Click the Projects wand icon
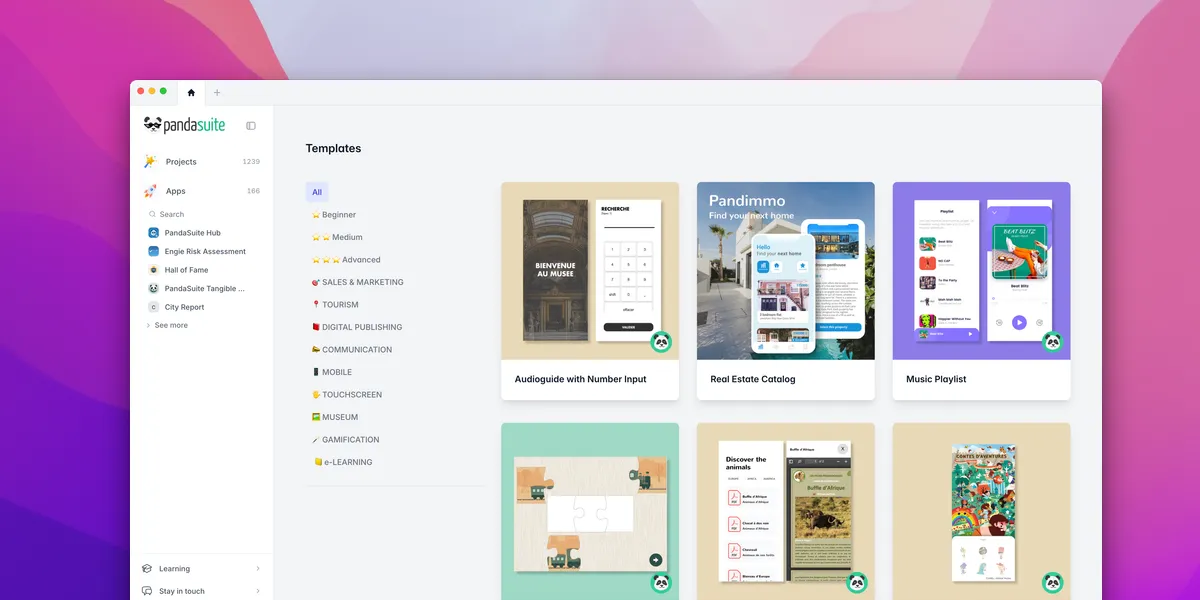 click(150, 161)
